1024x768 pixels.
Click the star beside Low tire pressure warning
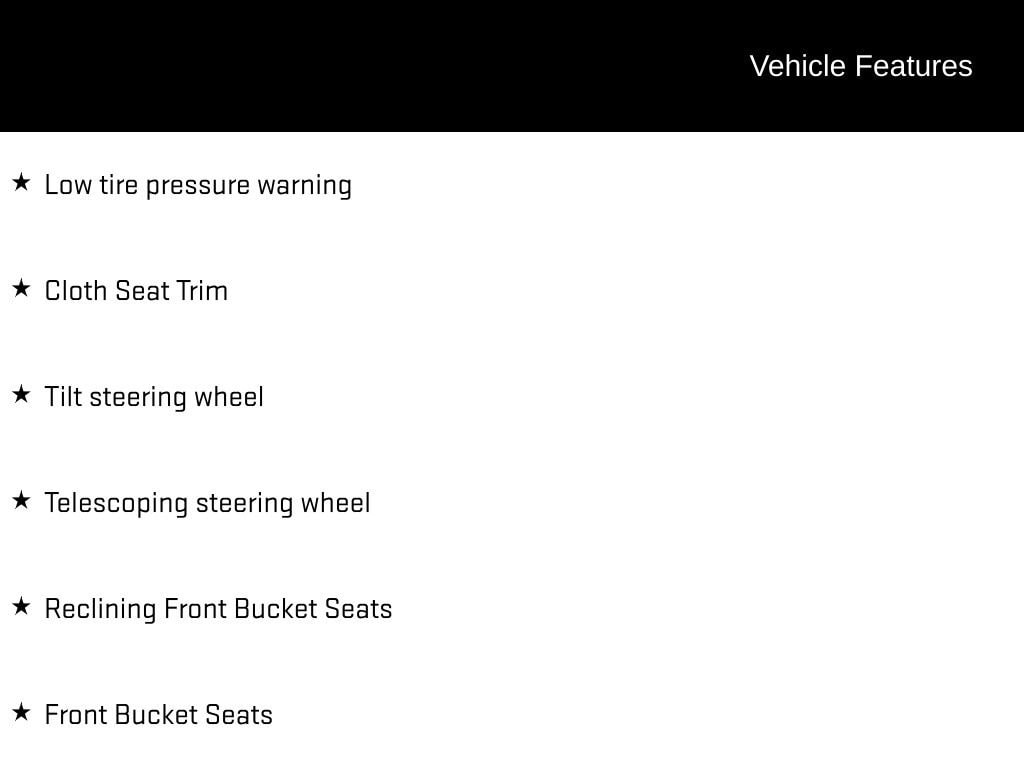(21, 182)
